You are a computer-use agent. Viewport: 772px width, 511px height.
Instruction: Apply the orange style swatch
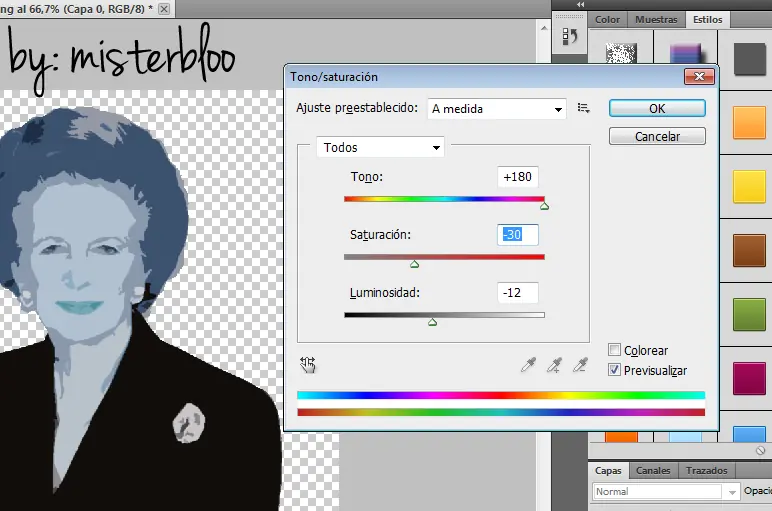tap(749, 123)
